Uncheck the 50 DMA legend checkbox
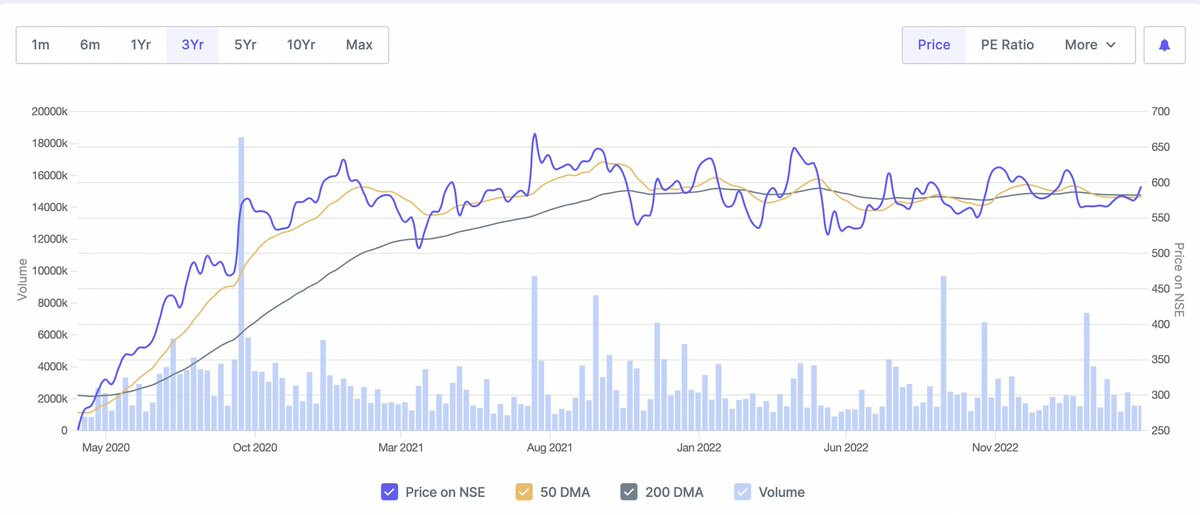 (x=523, y=492)
